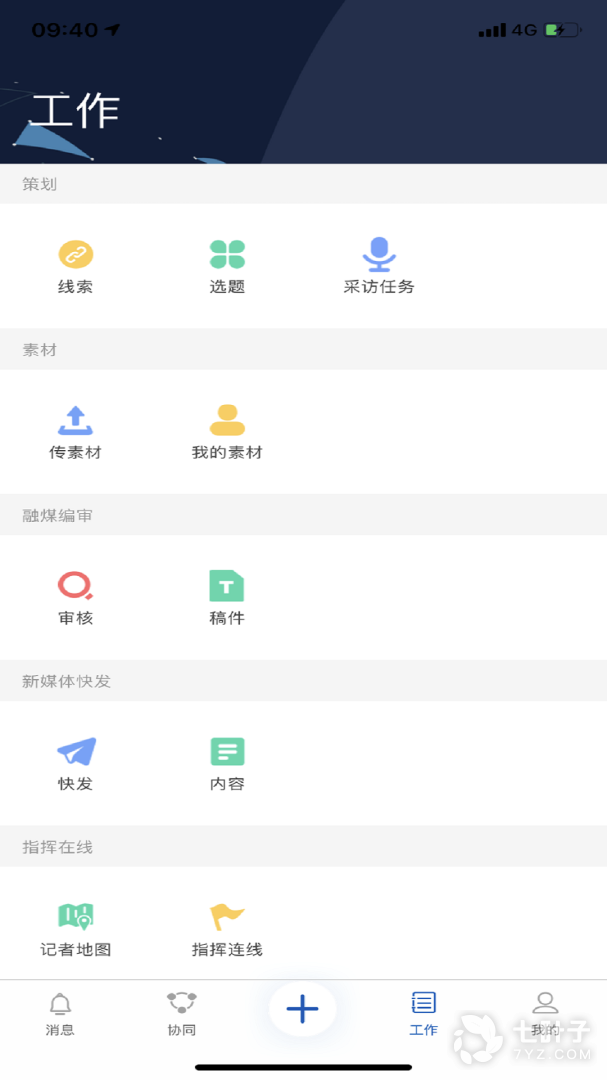Tap the 选题 four-leaf clover icon
607x1080 pixels.
coord(227,255)
